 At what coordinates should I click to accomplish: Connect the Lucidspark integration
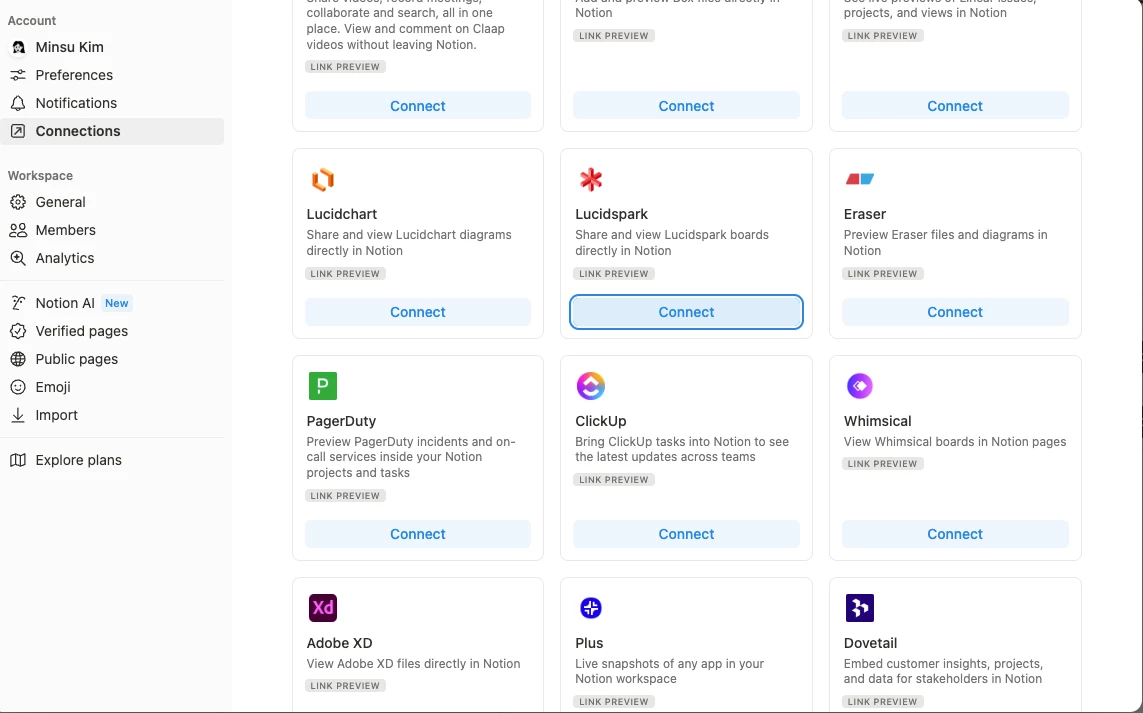pyautogui.click(x=686, y=312)
